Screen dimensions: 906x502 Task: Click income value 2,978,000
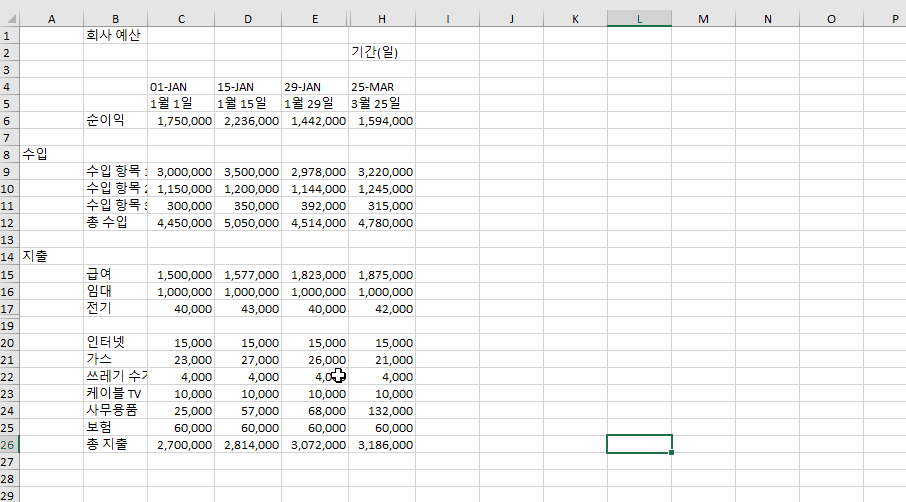click(x=315, y=172)
